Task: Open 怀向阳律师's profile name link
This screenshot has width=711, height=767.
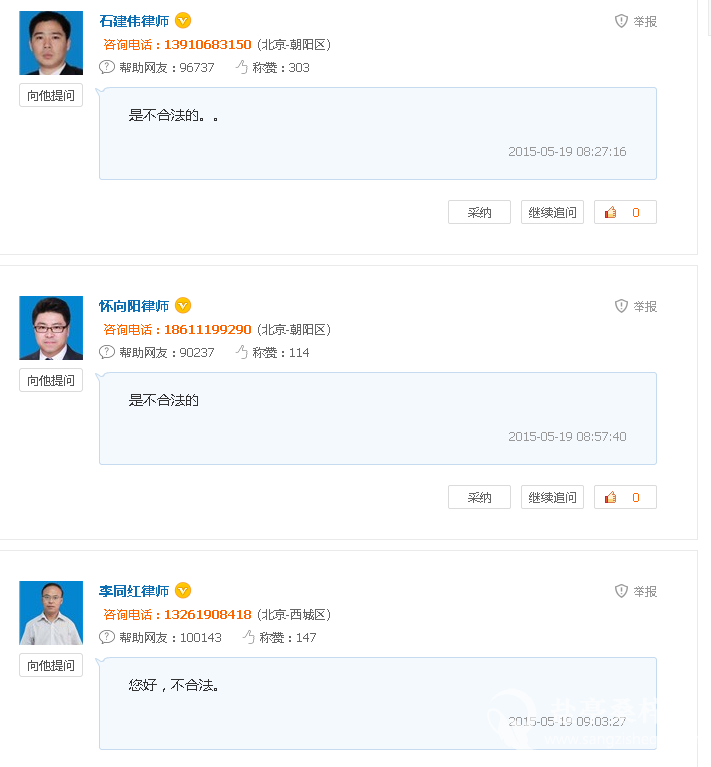Action: (x=134, y=306)
